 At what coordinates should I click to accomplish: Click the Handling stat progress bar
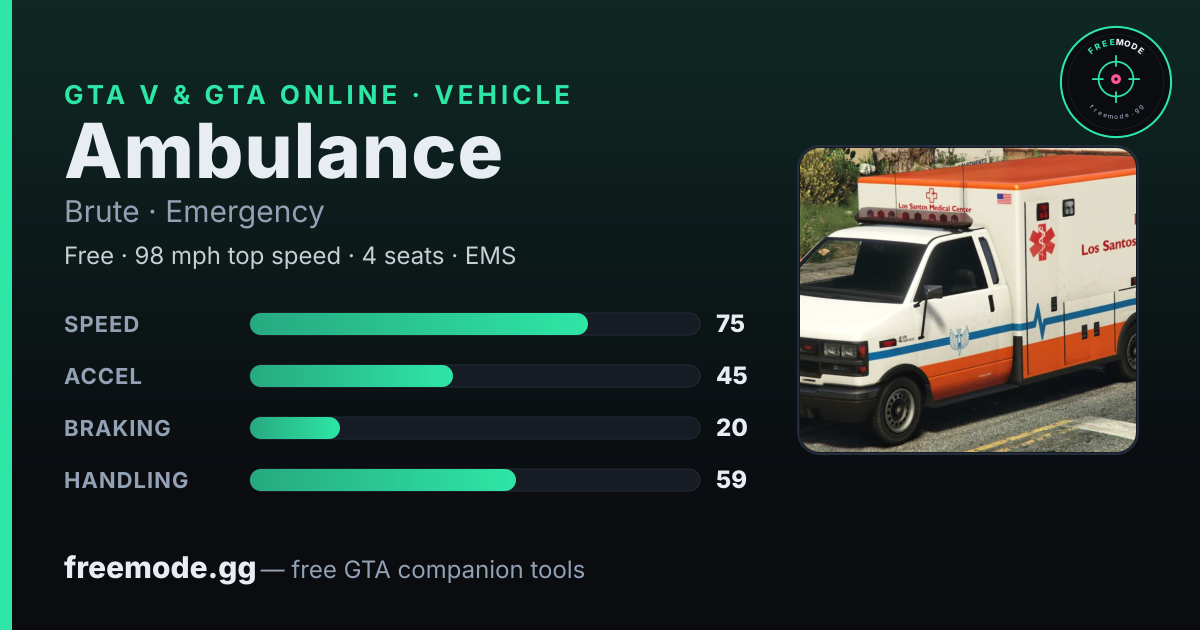pos(474,480)
